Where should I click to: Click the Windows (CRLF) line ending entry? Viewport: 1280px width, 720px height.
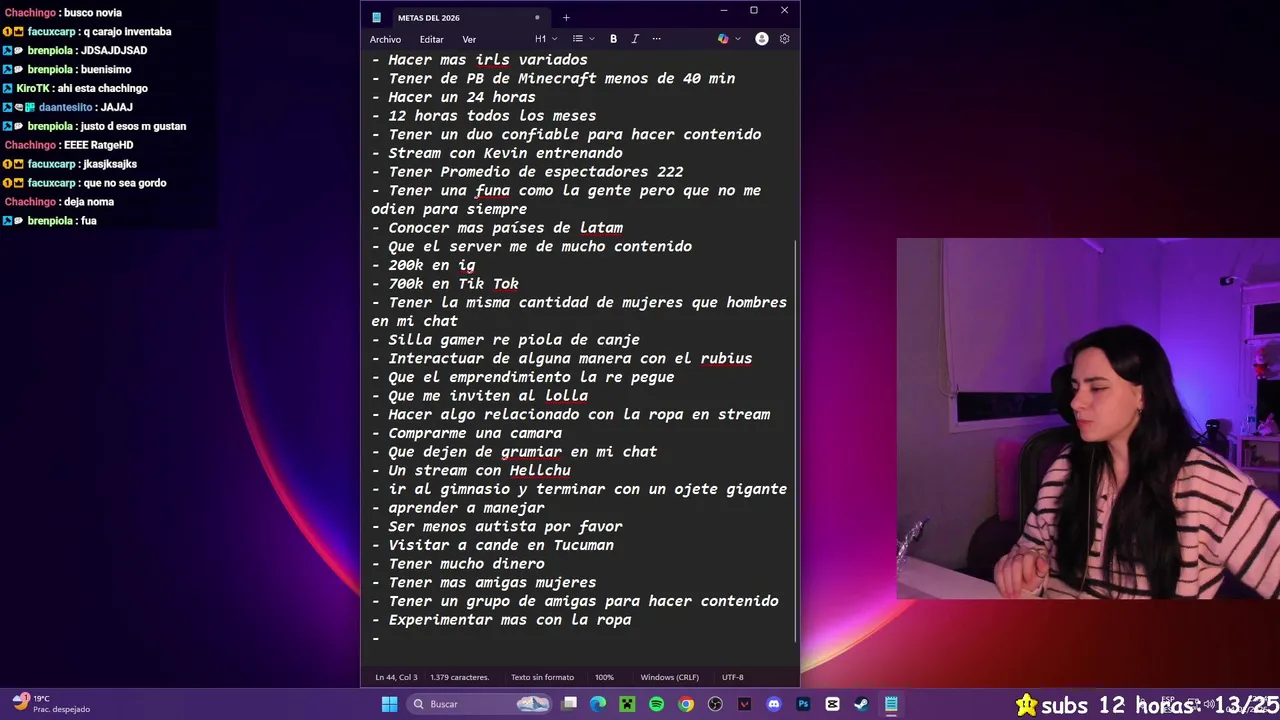pyautogui.click(x=670, y=677)
